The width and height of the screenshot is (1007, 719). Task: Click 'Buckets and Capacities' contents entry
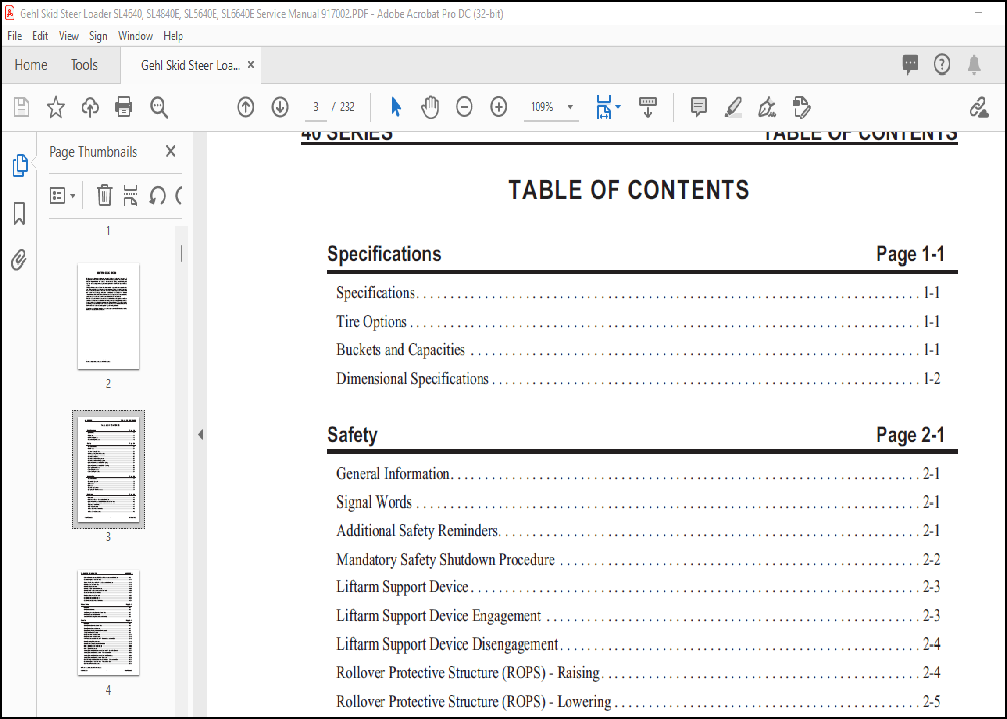(x=400, y=350)
